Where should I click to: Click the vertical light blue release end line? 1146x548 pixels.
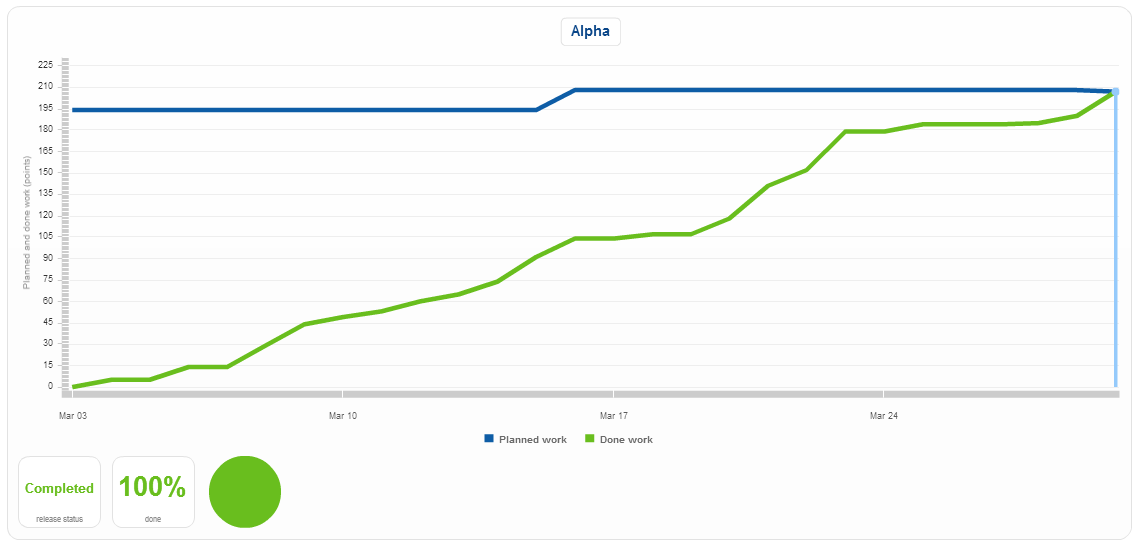pos(1115,241)
